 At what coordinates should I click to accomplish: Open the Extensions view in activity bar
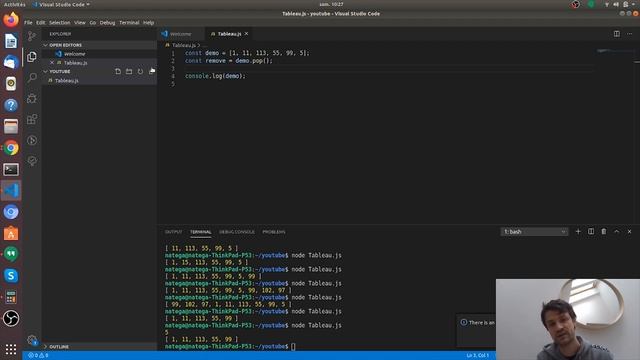(x=32, y=119)
